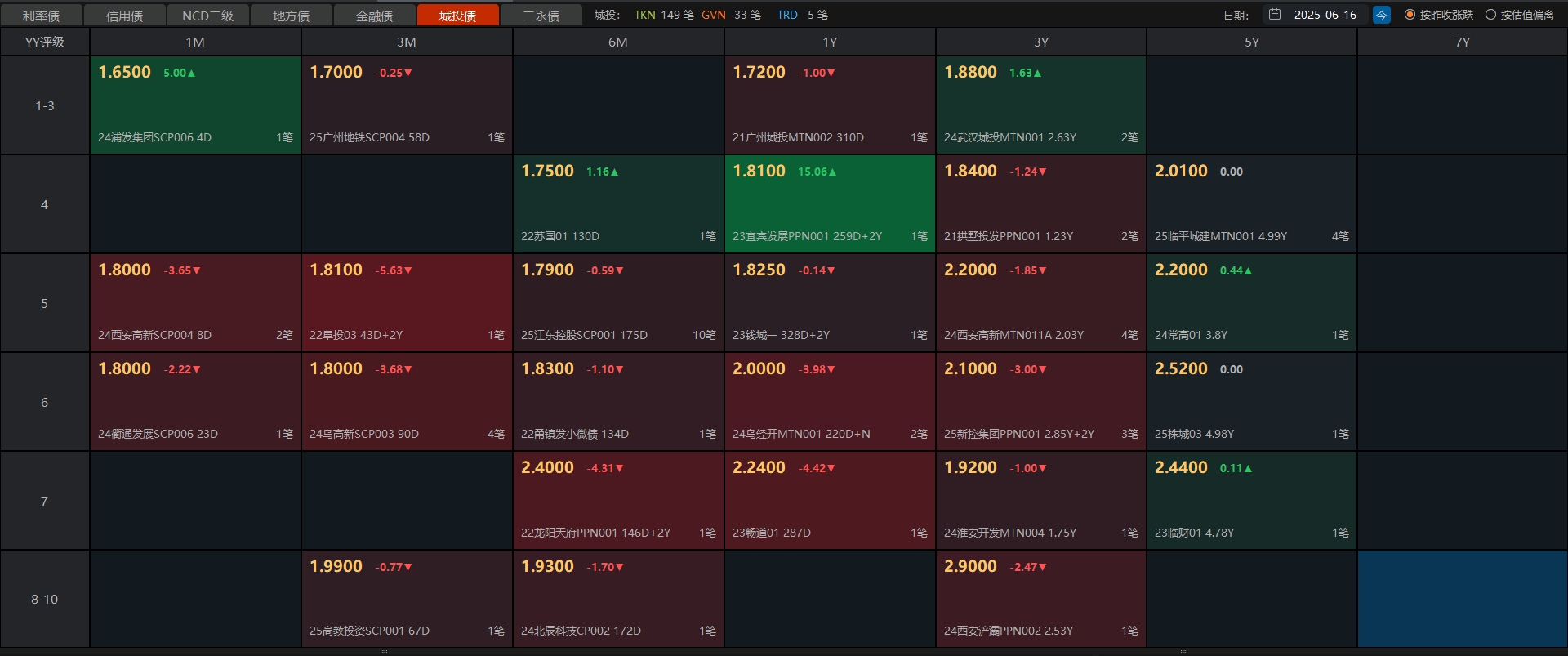Screen dimensions: 1568x656
Task: Select the rating 5 row header
Action: [45, 303]
